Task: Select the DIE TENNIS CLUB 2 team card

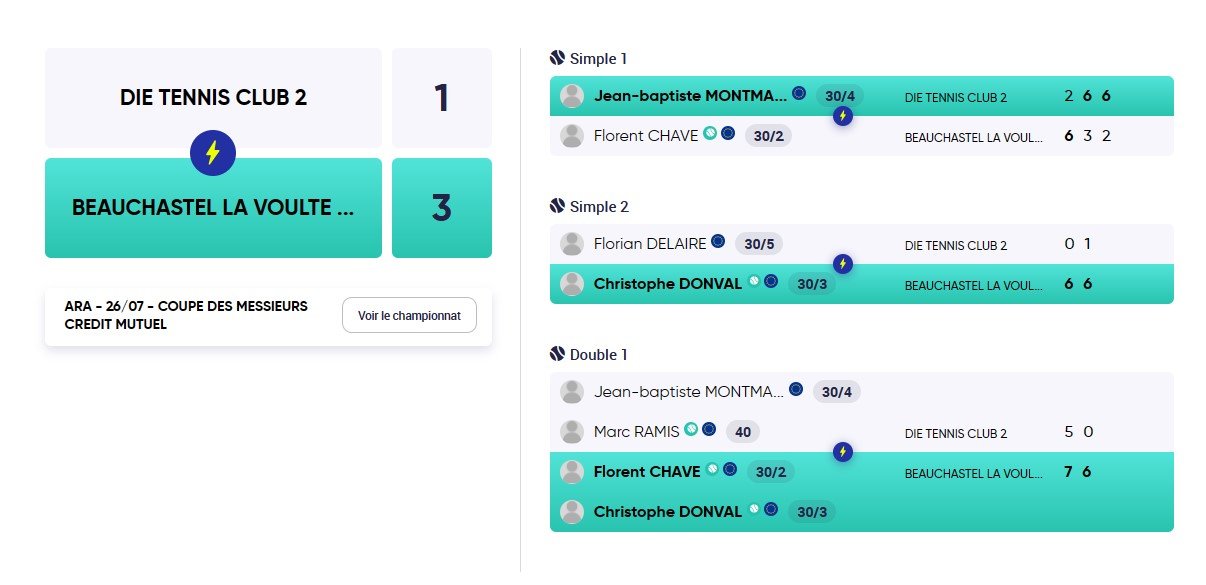Action: click(213, 98)
